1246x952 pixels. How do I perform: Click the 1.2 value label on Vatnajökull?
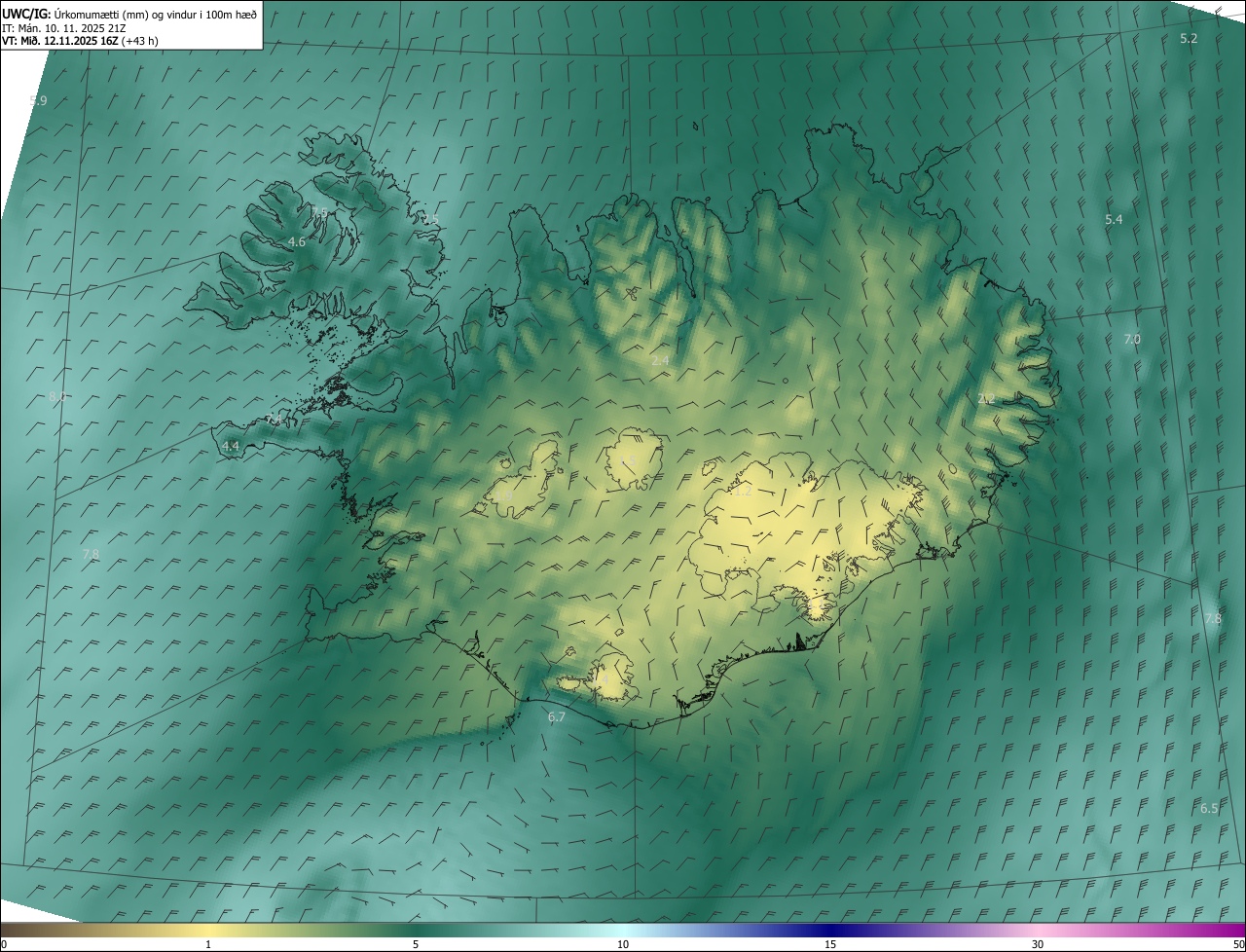click(743, 492)
